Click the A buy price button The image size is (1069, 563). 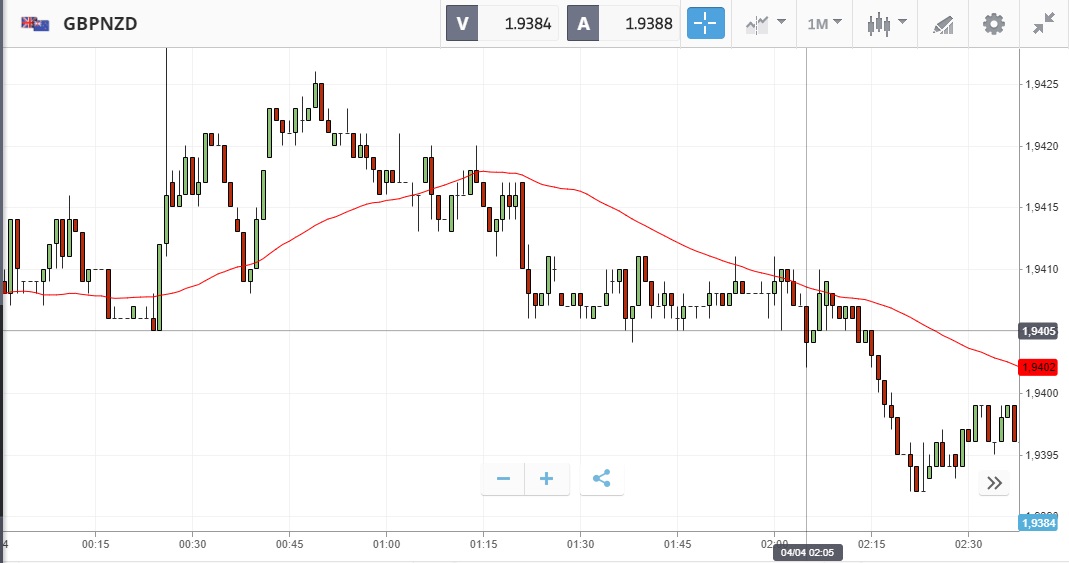[x=583, y=24]
